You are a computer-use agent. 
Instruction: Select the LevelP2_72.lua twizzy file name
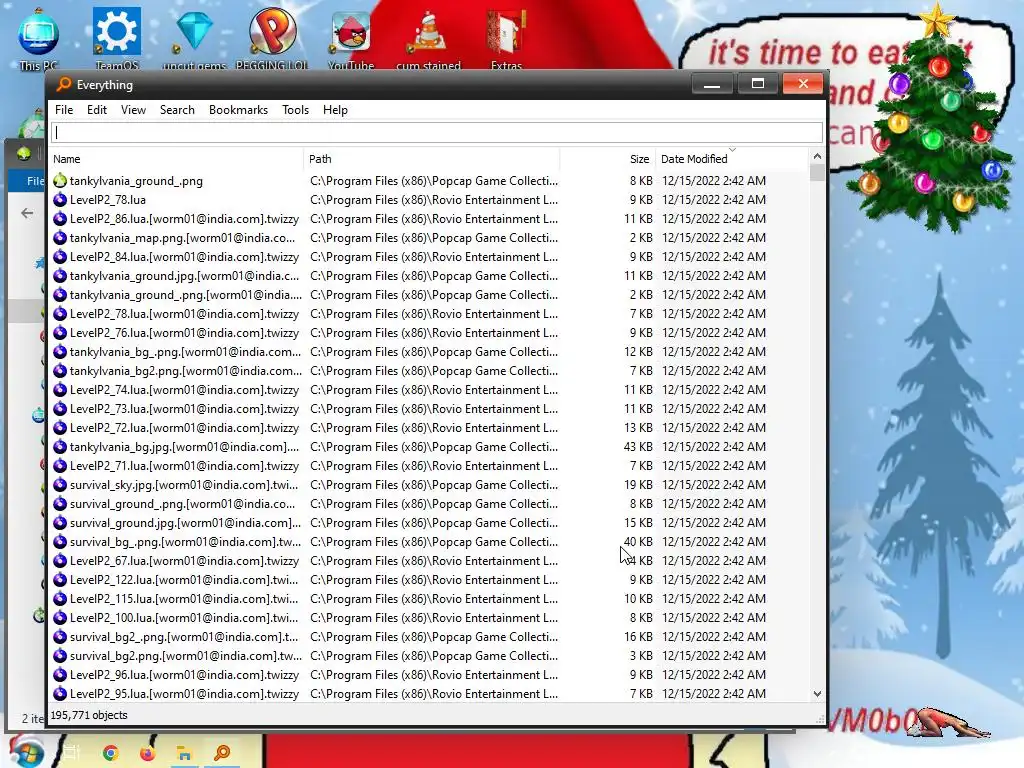tap(184, 428)
